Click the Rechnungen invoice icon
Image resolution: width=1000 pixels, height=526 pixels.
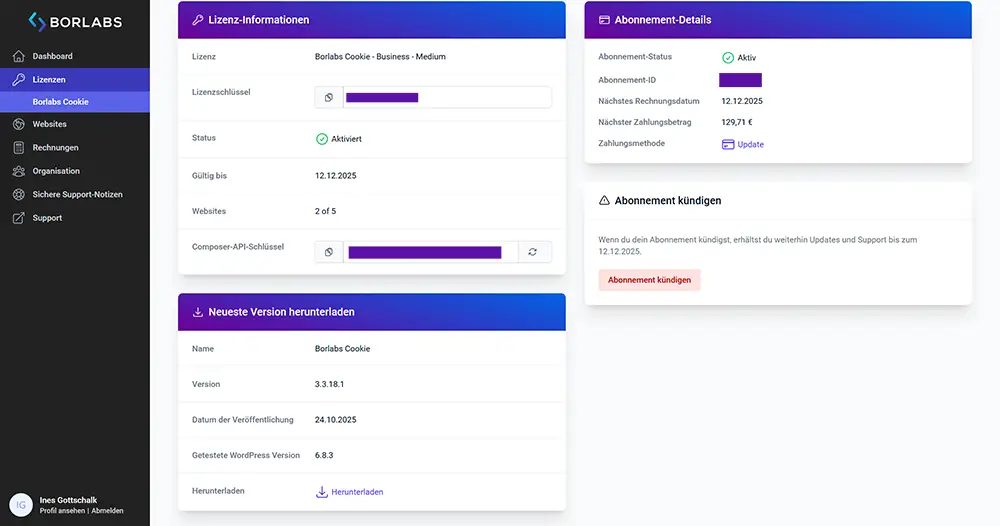[18, 148]
